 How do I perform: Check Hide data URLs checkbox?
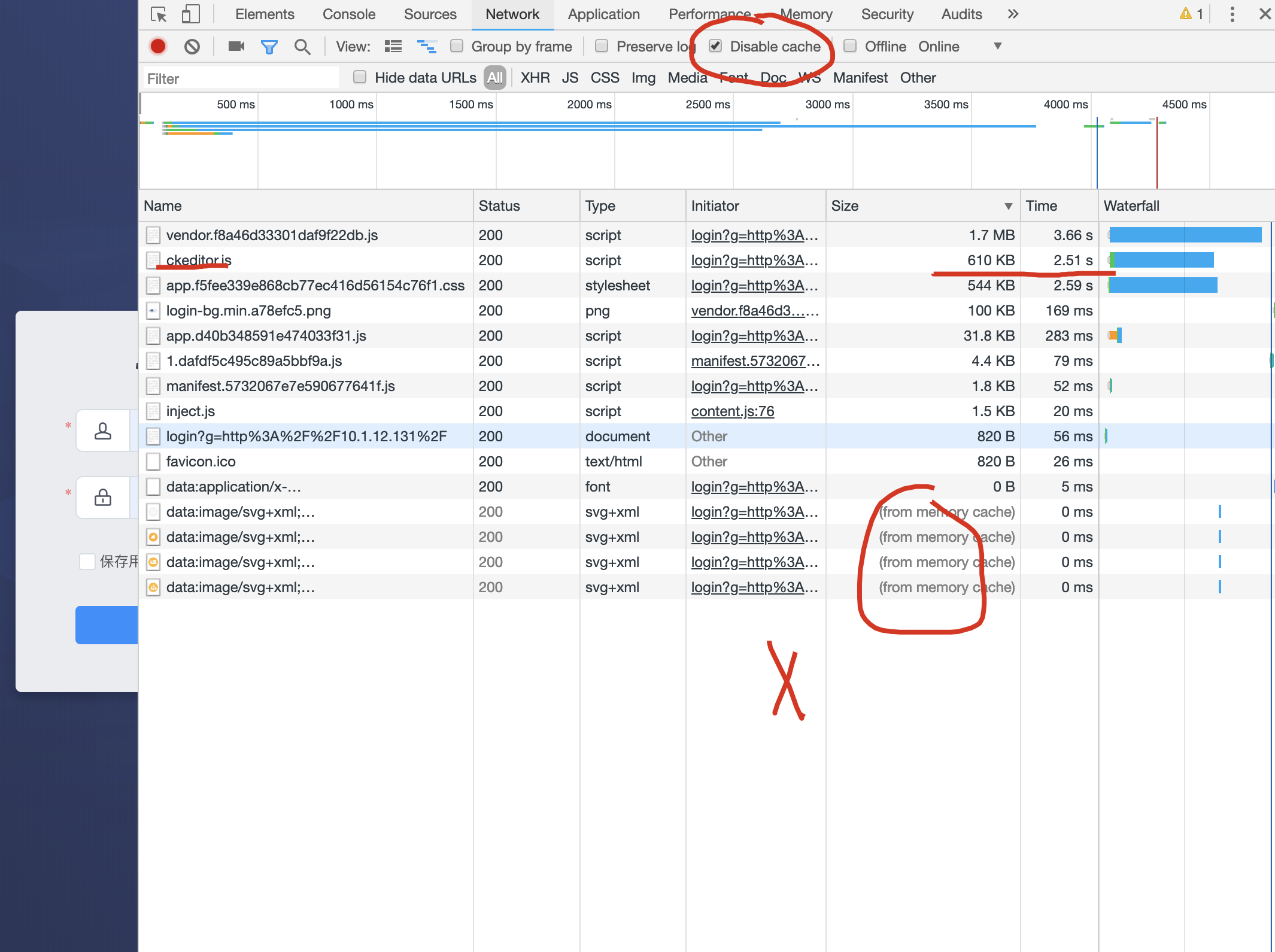tap(360, 77)
